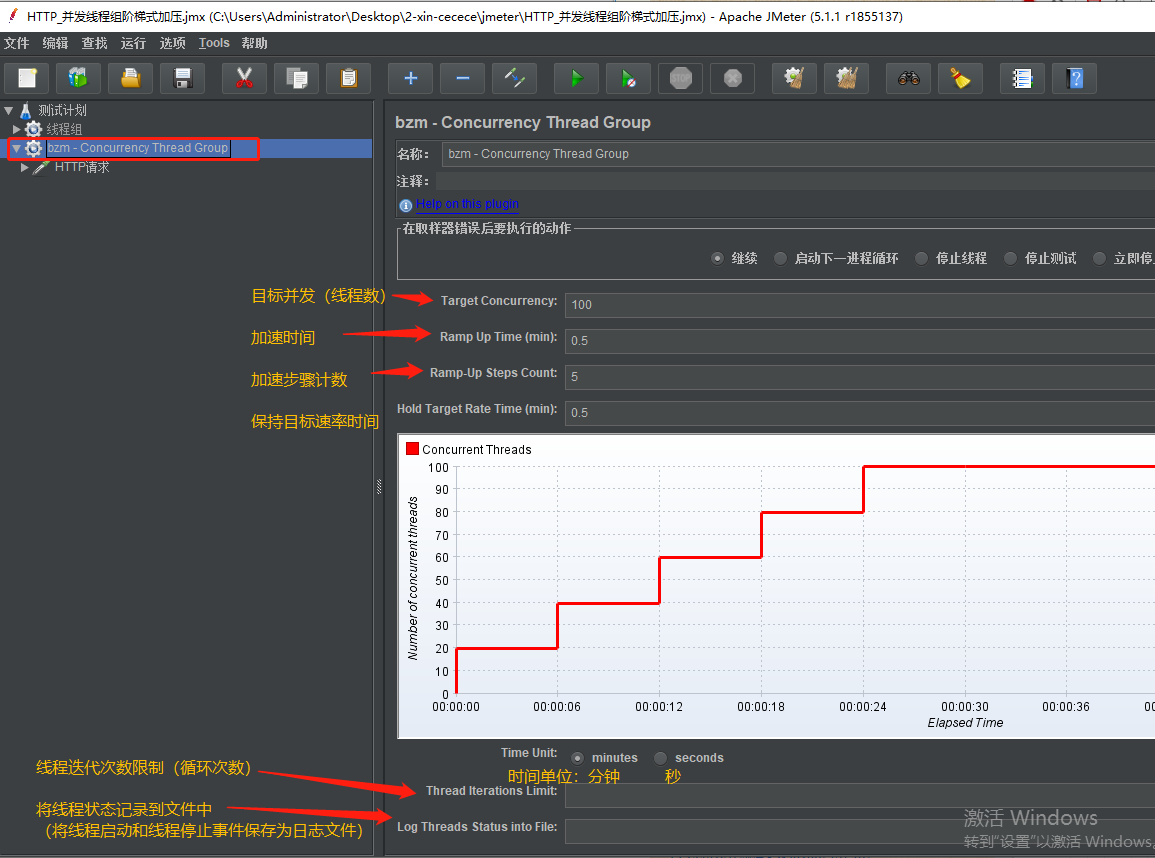Image resolution: width=1155 pixels, height=858 pixels.
Task: Click the Stop test icon
Action: [680, 78]
